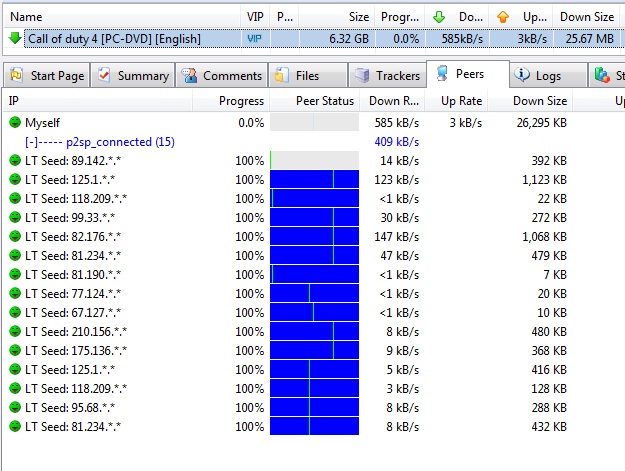Sort torrents by the Name column header
Viewport: 625px width, 471px height.
[26, 16]
